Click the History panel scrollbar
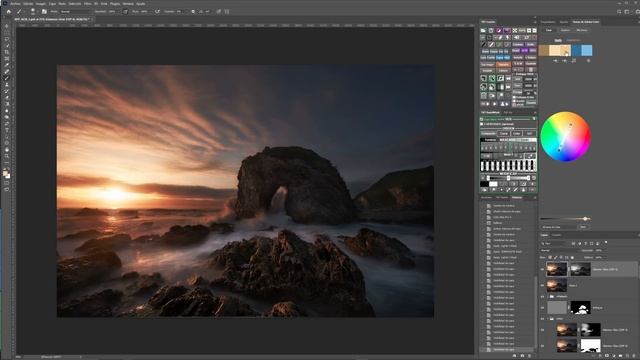640x360 pixels. coord(536,312)
